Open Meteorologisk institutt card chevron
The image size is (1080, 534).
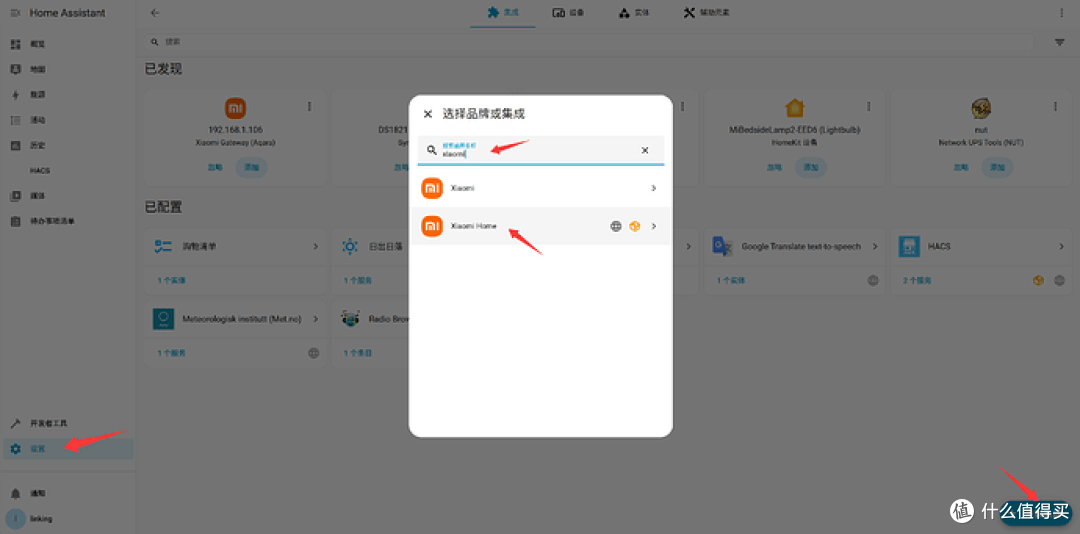(315, 319)
